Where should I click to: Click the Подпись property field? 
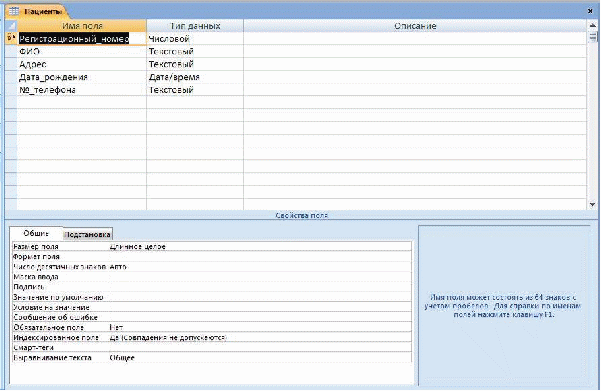(x=260, y=287)
